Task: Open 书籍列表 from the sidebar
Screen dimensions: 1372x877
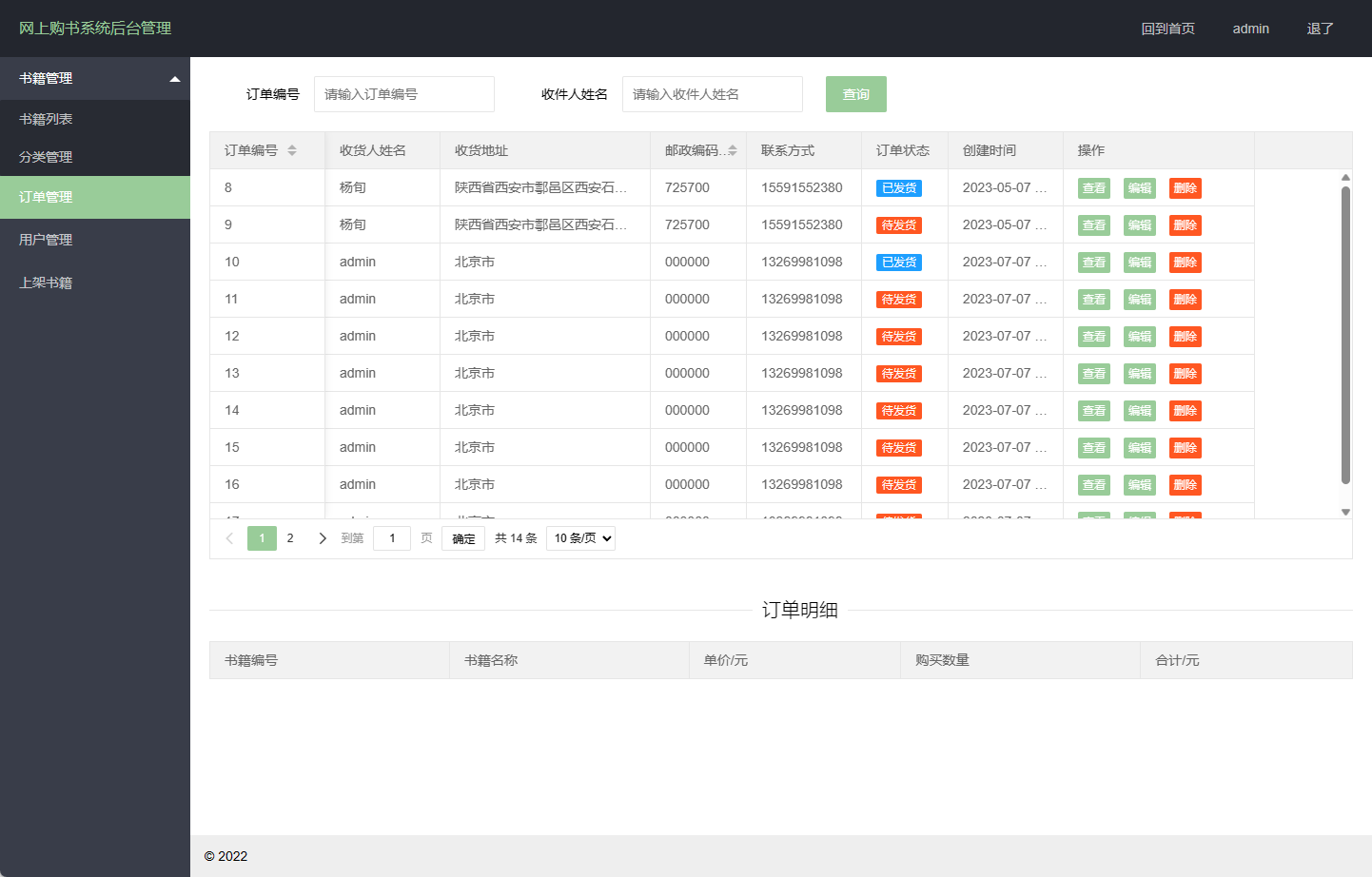Action: pos(95,118)
